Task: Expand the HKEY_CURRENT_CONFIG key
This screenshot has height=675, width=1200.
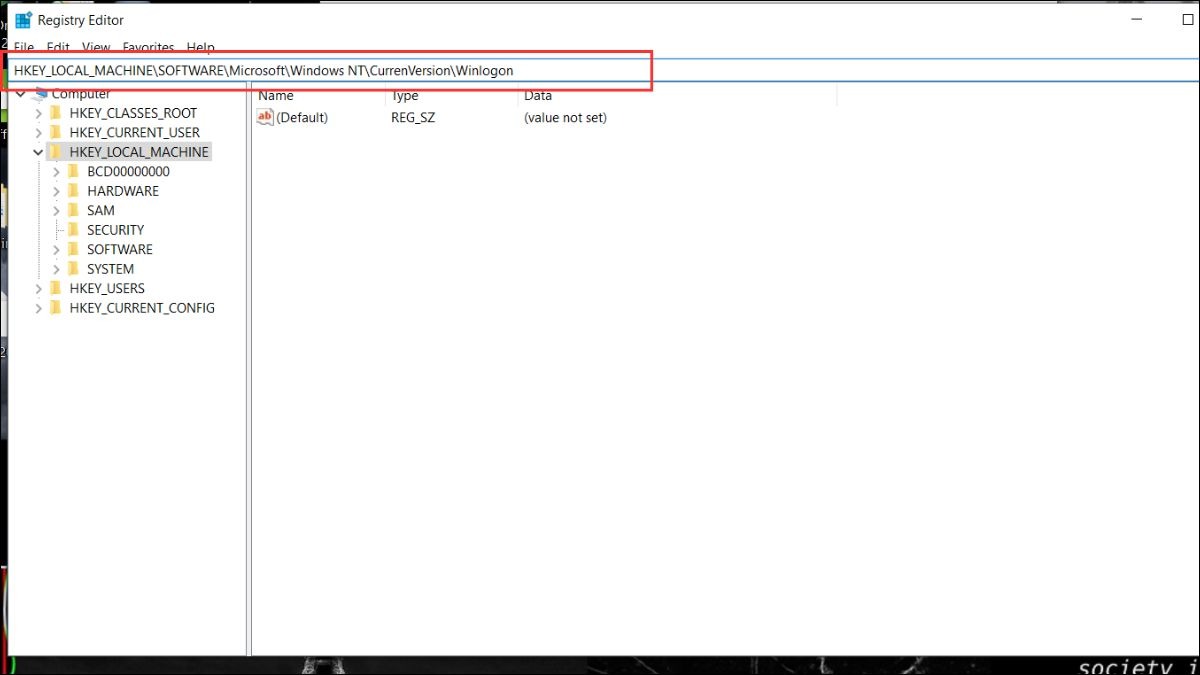Action: pos(38,308)
